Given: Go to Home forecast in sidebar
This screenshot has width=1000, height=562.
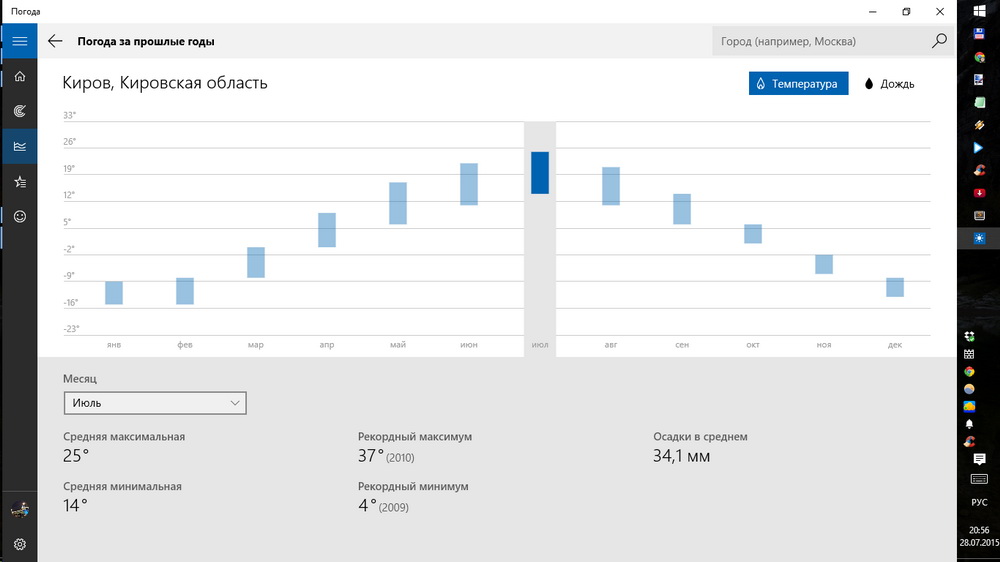Looking at the screenshot, I should click(19, 77).
